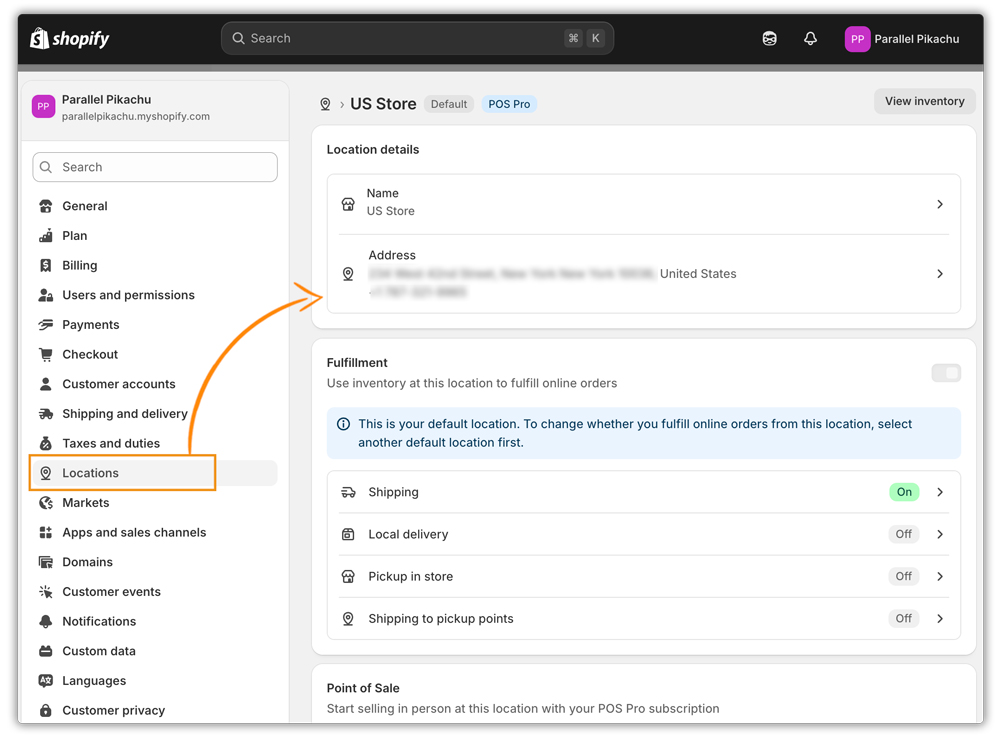Click the Plan chart icon
Screen dimensions: 1000x738
point(46,236)
